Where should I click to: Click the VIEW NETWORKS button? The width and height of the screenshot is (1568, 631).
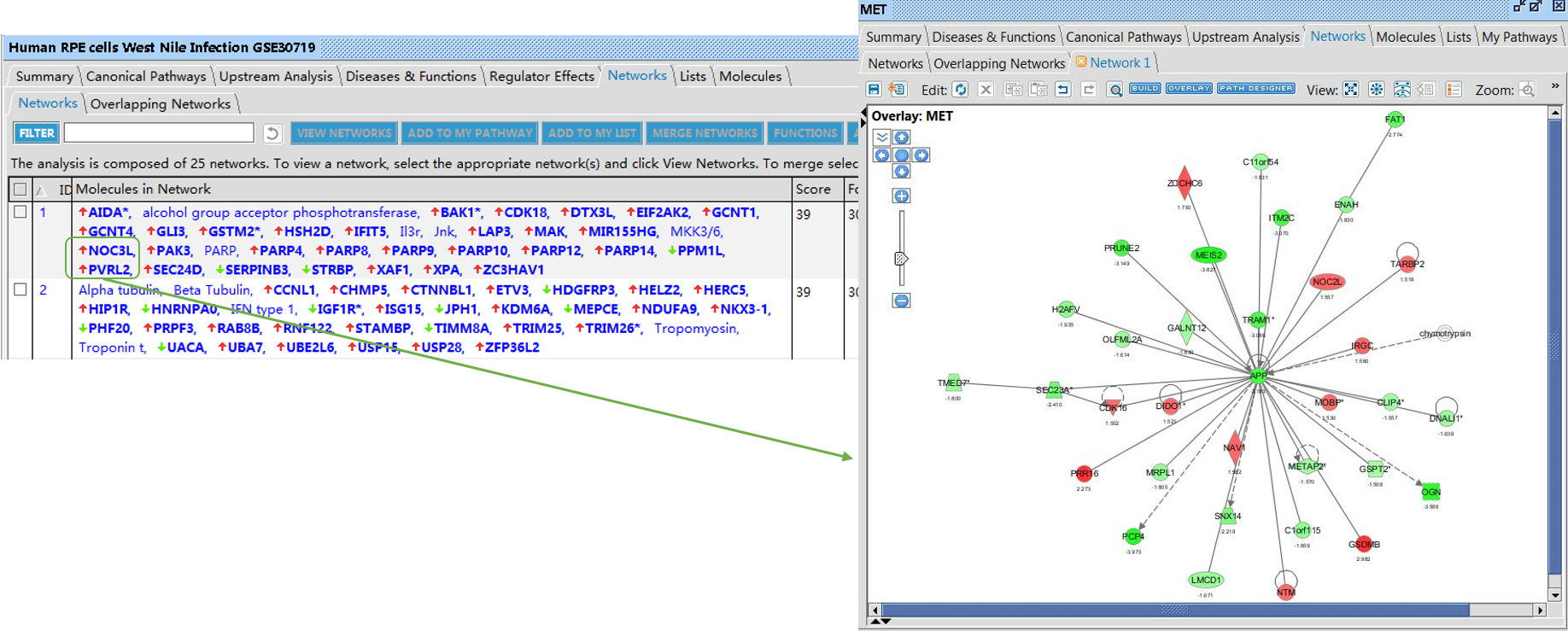coord(344,133)
